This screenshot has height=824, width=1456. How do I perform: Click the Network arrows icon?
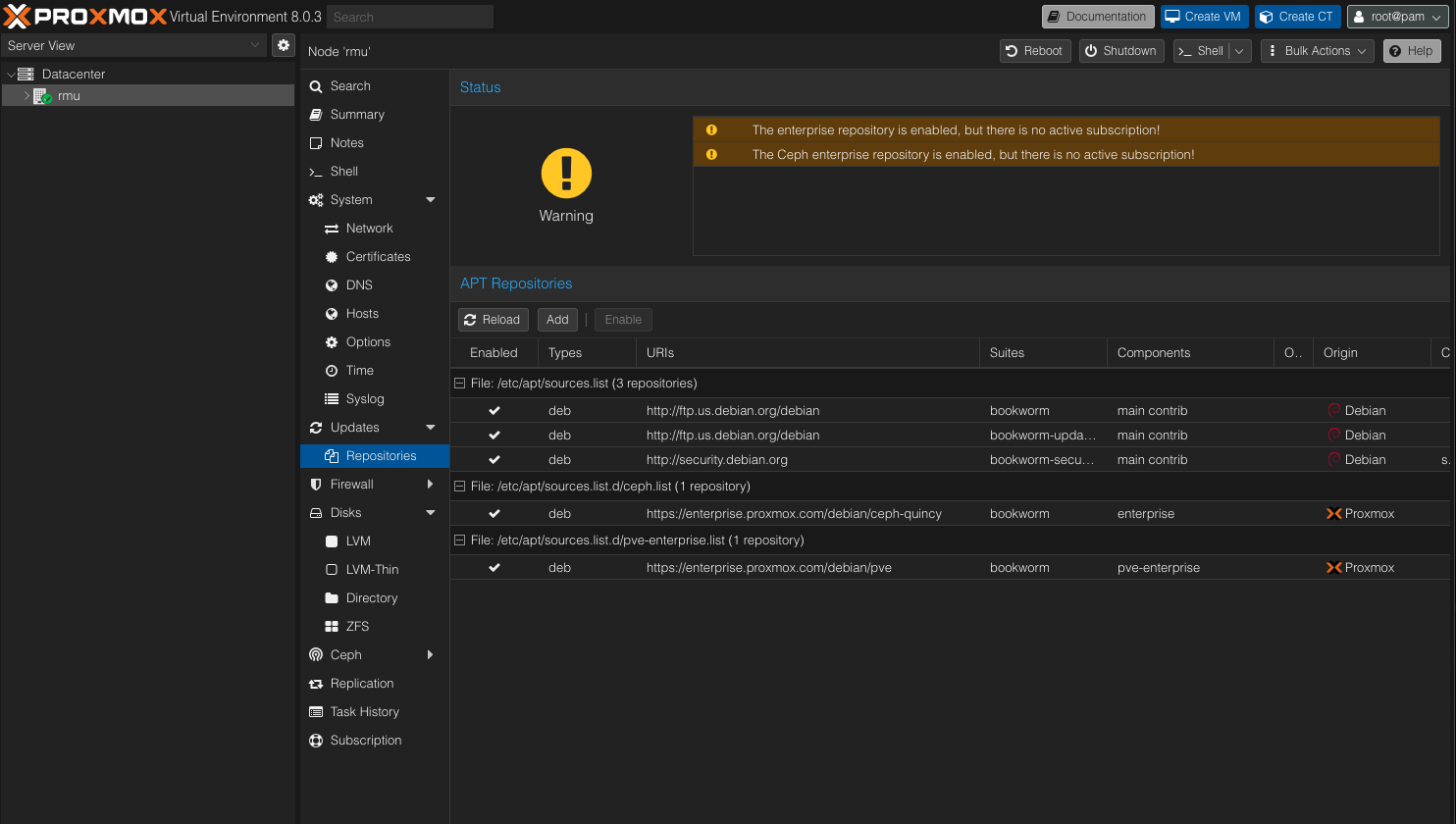coord(332,229)
